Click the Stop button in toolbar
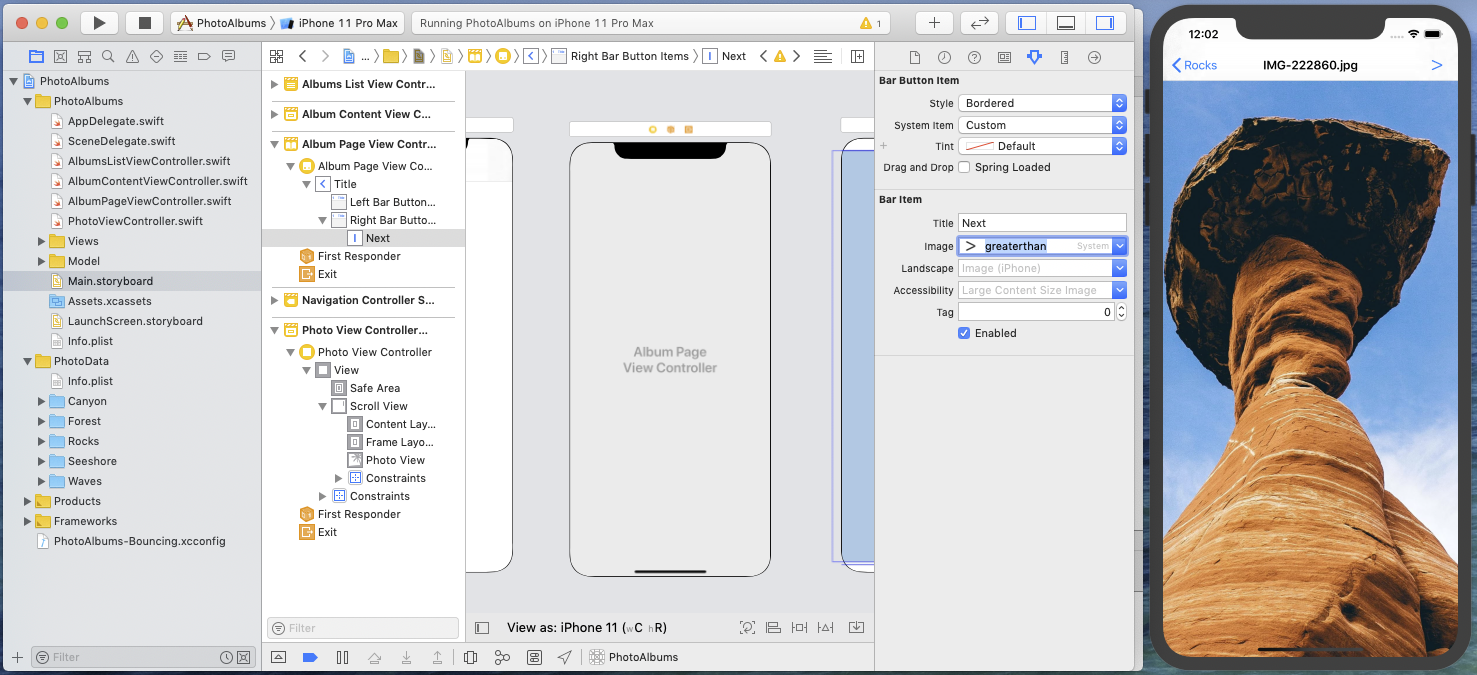Image resolution: width=1477 pixels, height=675 pixels. pos(145,22)
